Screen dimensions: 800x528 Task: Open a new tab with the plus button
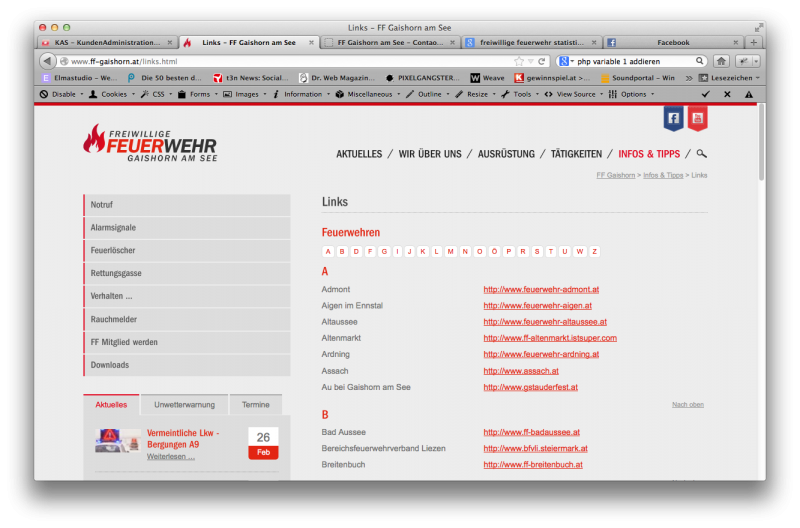[x=754, y=42]
